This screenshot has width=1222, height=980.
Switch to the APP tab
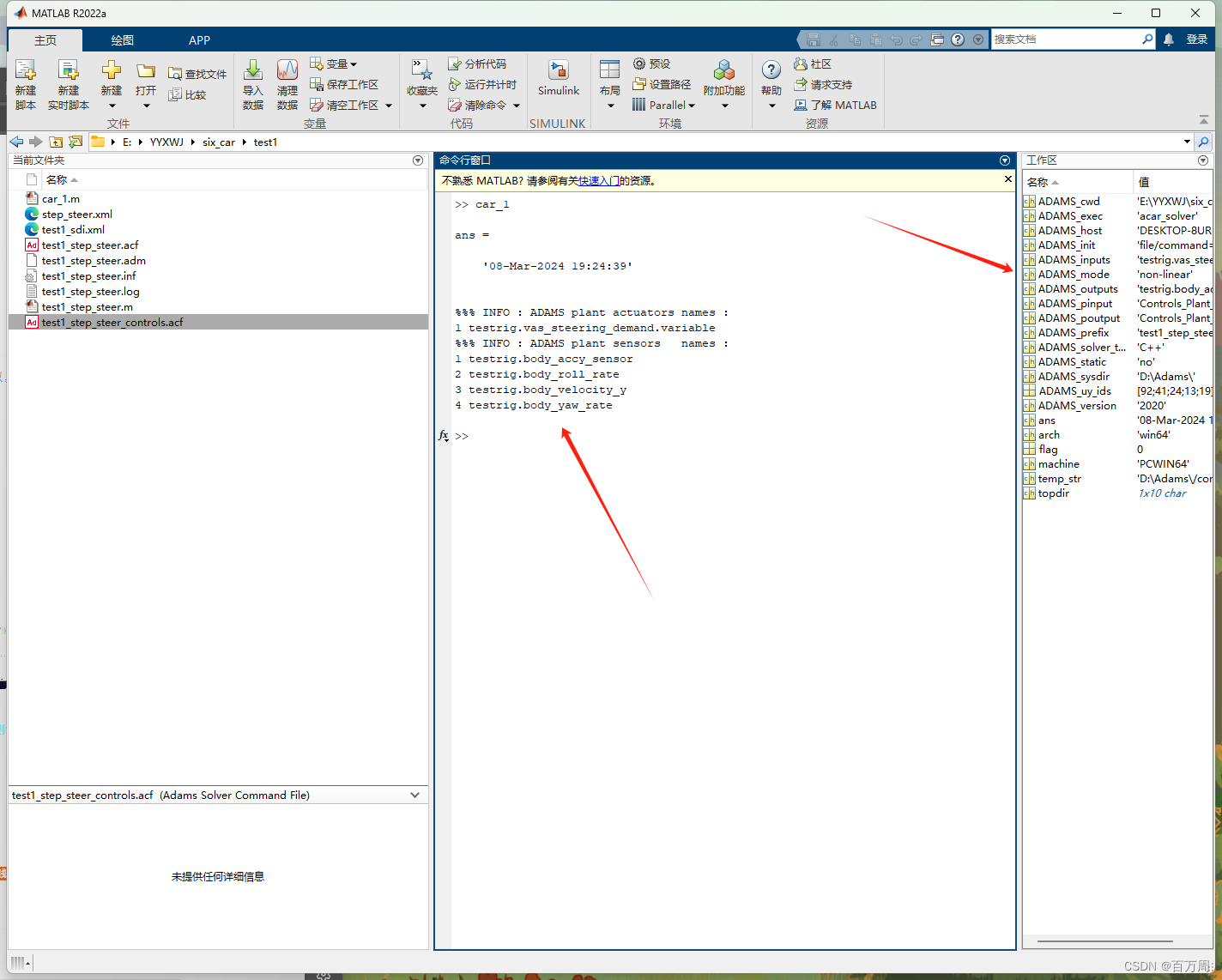point(199,40)
